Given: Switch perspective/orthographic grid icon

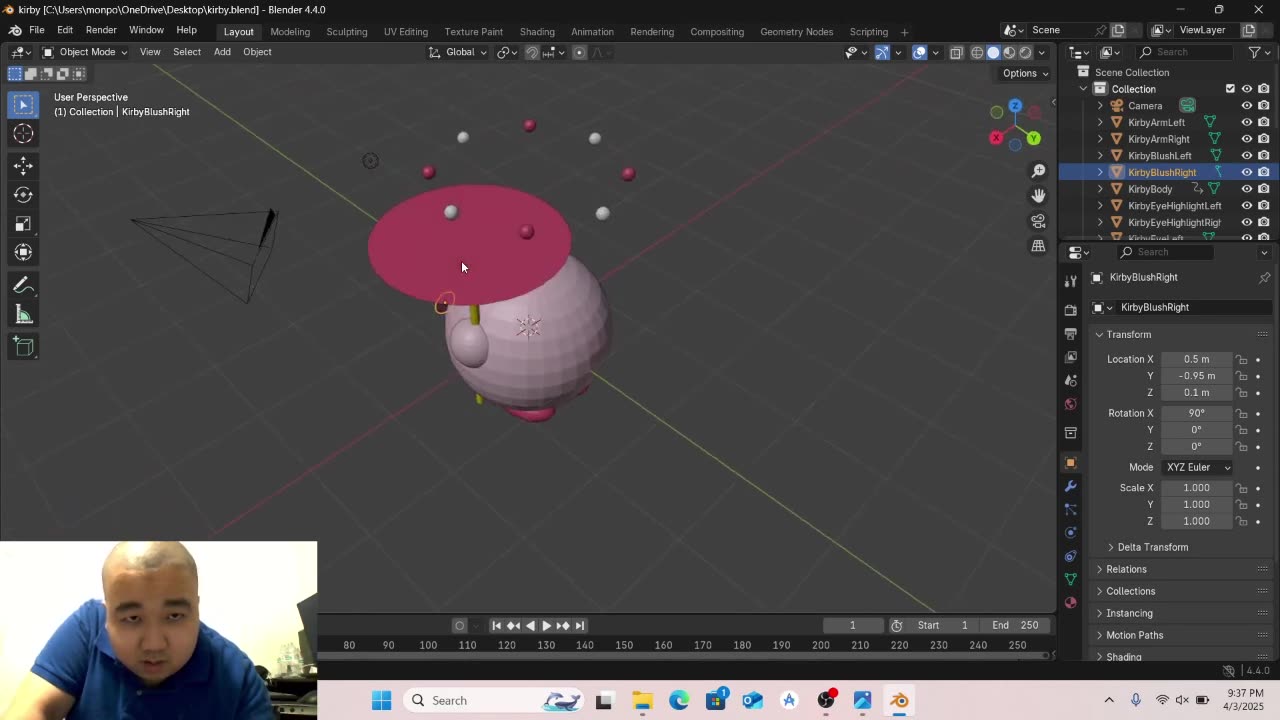Looking at the screenshot, I should pos(1038,246).
